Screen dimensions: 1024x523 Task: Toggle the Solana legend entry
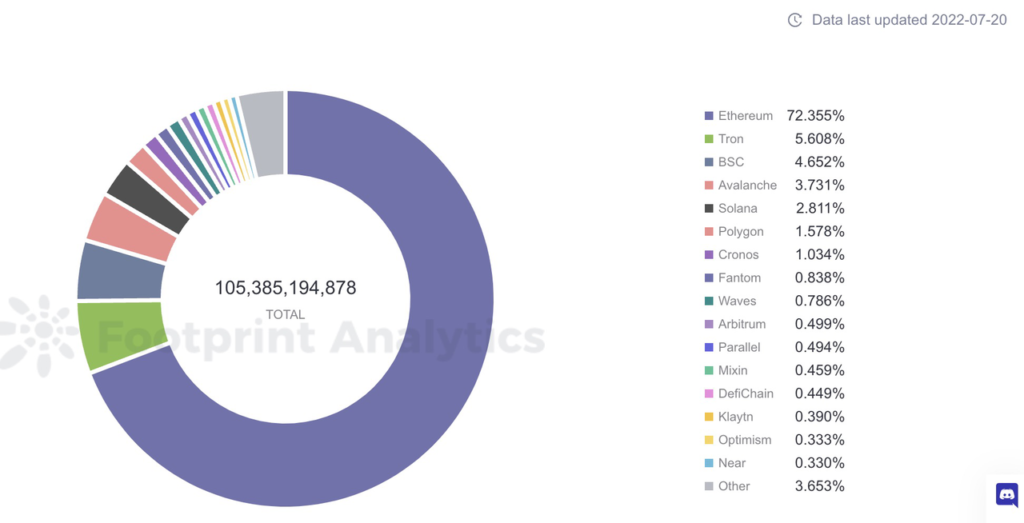coord(775,208)
